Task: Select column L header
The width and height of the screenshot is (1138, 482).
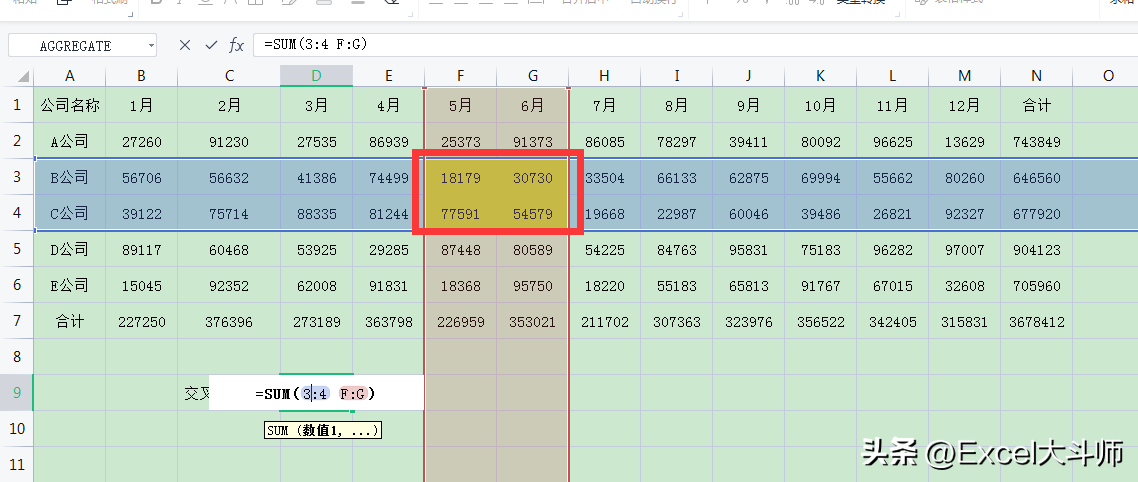Action: pos(893,75)
